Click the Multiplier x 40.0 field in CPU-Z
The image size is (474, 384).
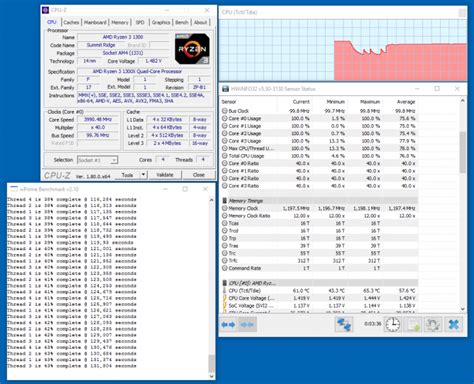click(x=98, y=128)
